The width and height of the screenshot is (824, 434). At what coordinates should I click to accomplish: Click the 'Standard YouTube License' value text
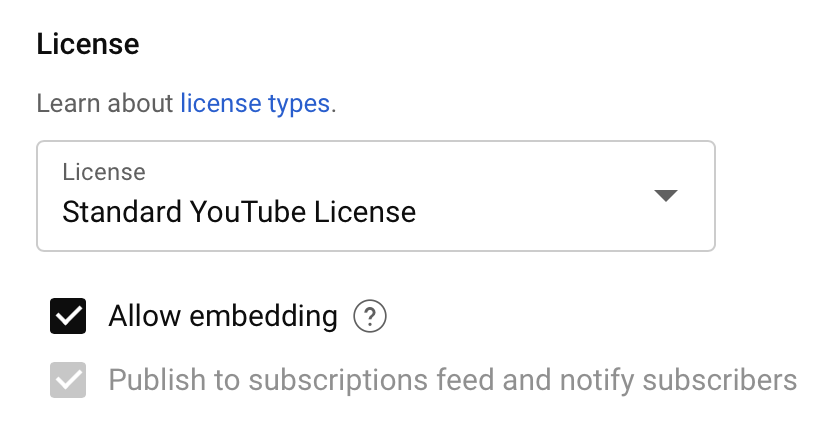pos(239,212)
